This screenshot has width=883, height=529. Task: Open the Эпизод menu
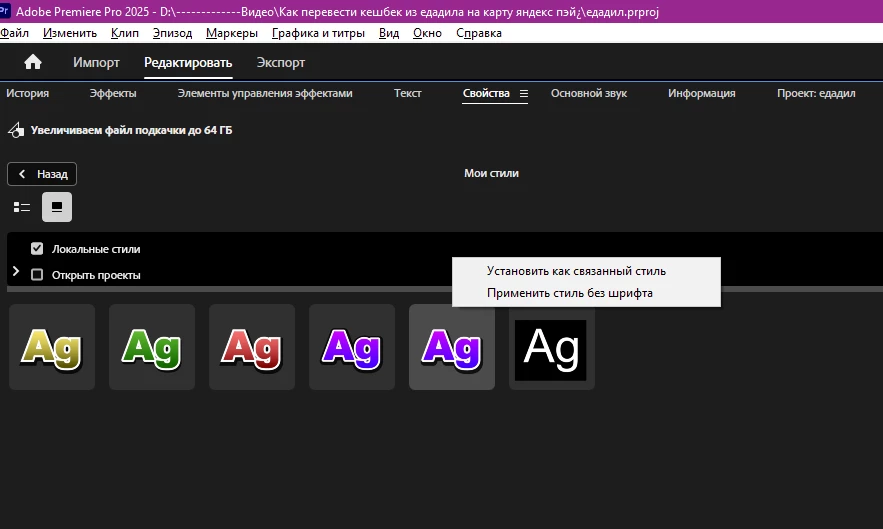tap(172, 33)
